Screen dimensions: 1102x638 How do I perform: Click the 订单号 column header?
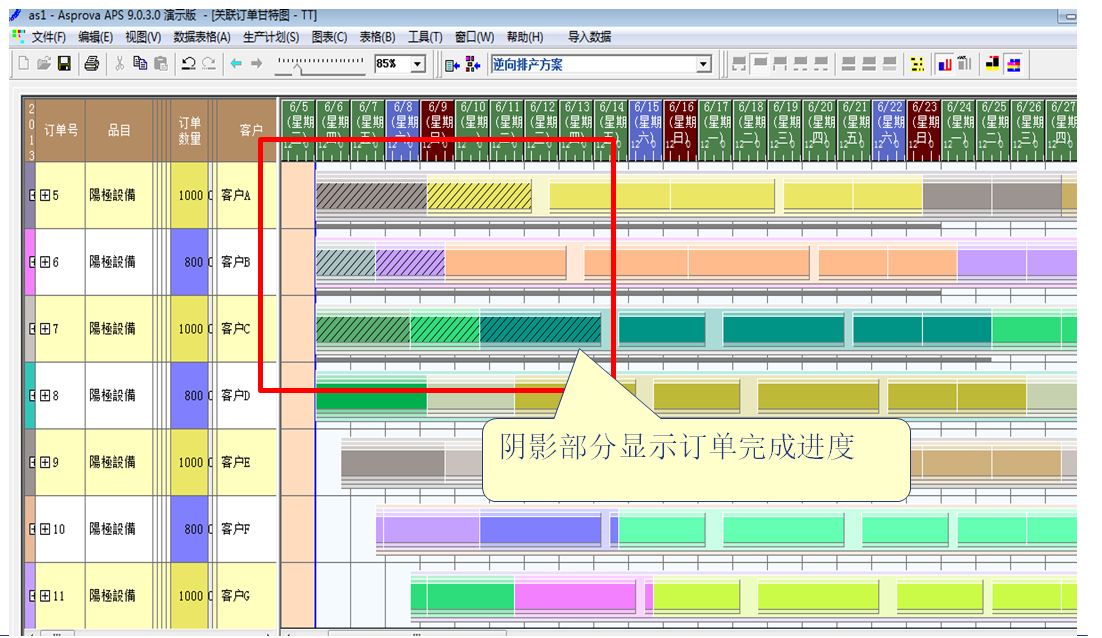61,130
